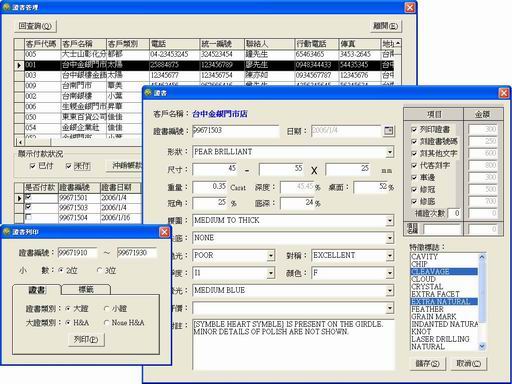The height and width of the screenshot is (384, 512).
Task: Click the 列印 button in the print dialog
Action: [86, 340]
